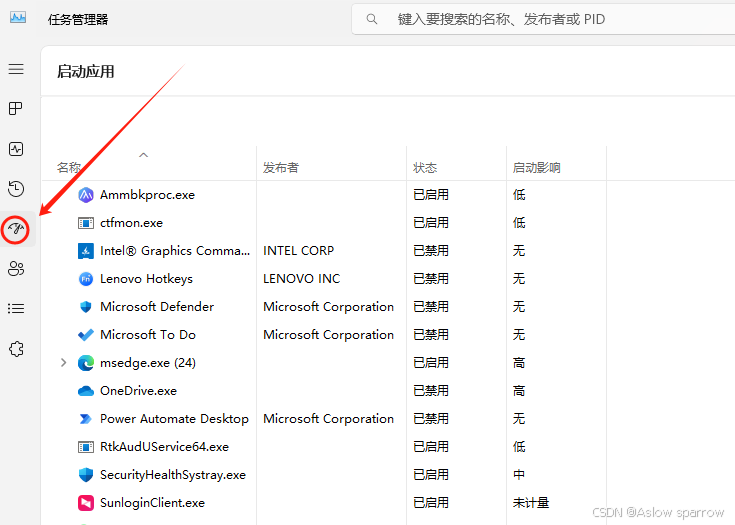Open the Users page icon

point(16,269)
